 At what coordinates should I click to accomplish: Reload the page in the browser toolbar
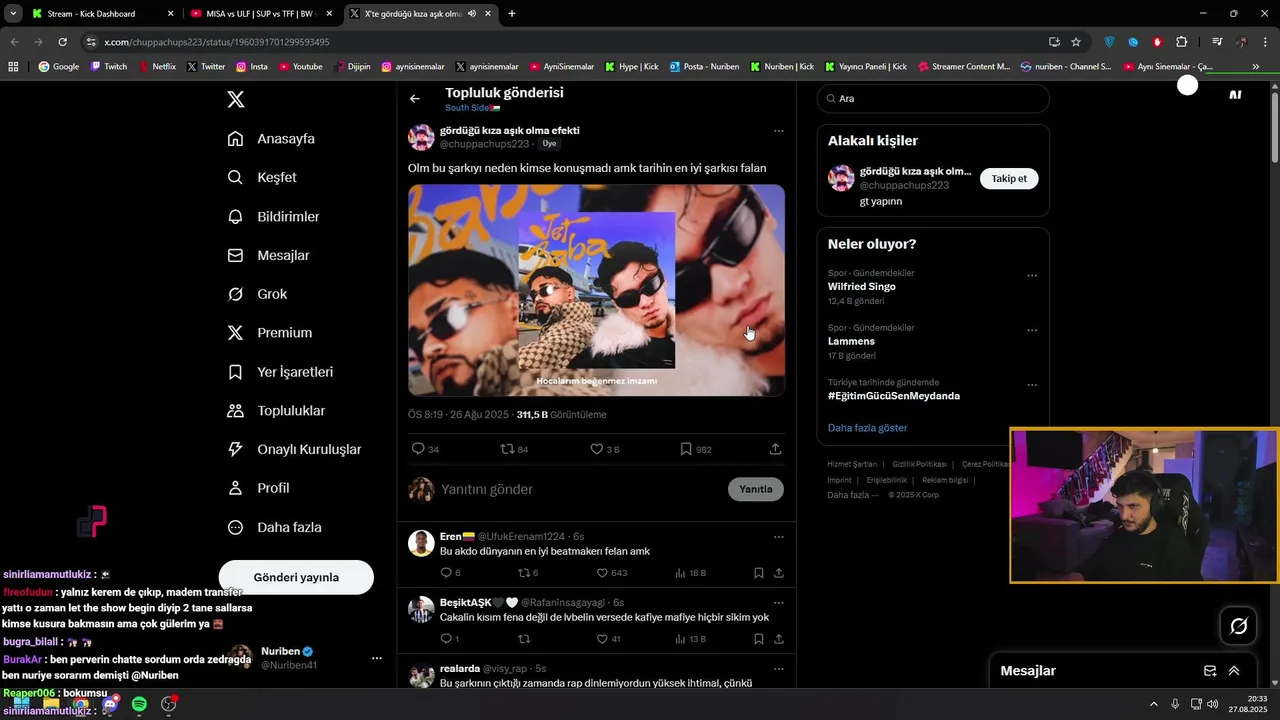(x=62, y=42)
